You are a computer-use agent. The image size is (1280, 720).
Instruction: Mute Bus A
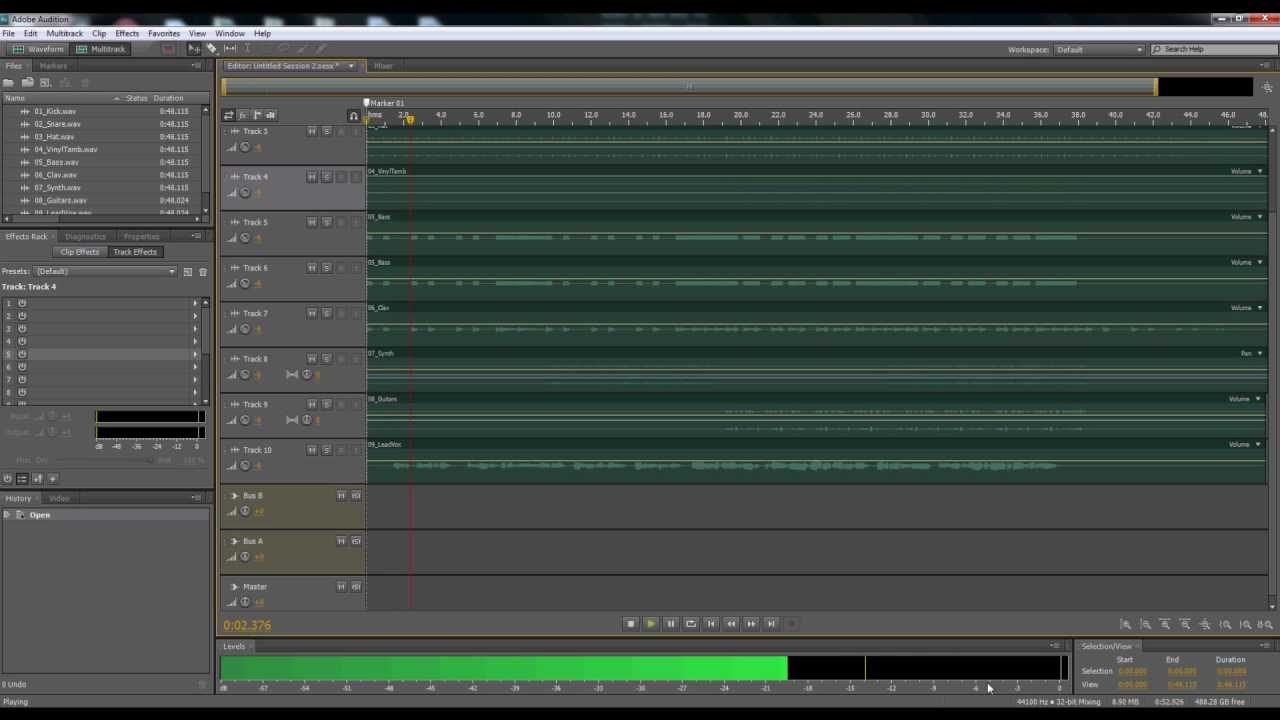coord(341,541)
